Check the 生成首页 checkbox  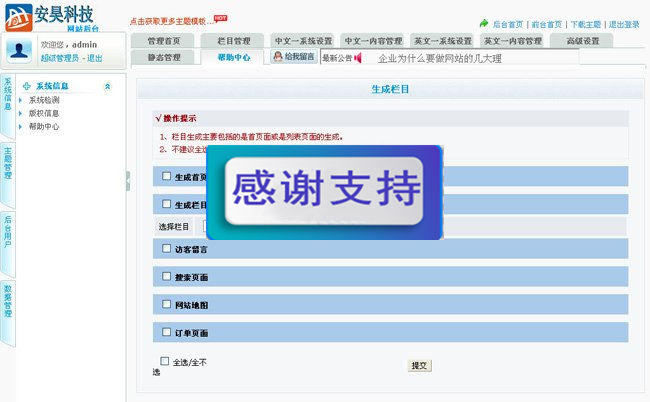click(166, 176)
